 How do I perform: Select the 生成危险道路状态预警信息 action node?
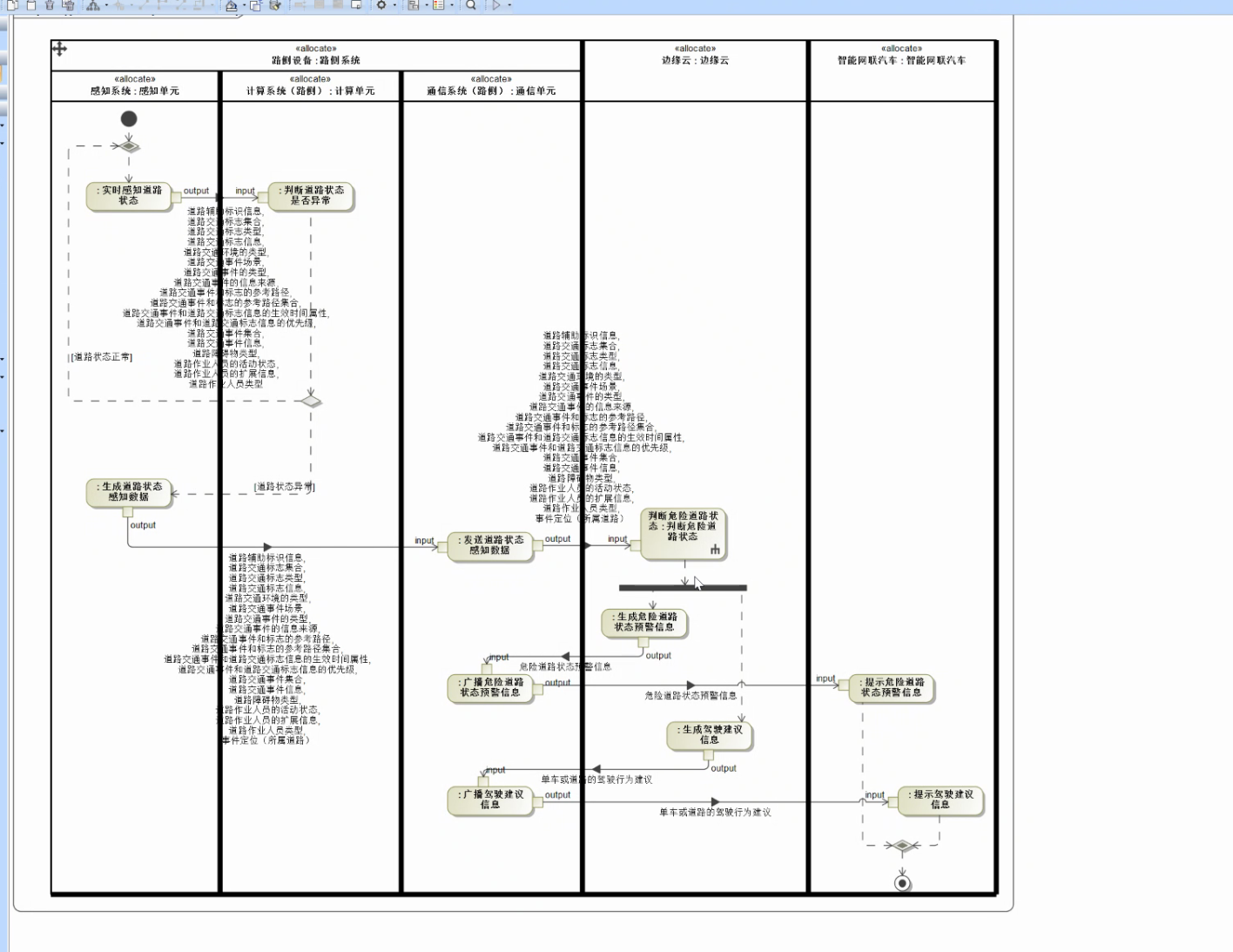coord(644,622)
